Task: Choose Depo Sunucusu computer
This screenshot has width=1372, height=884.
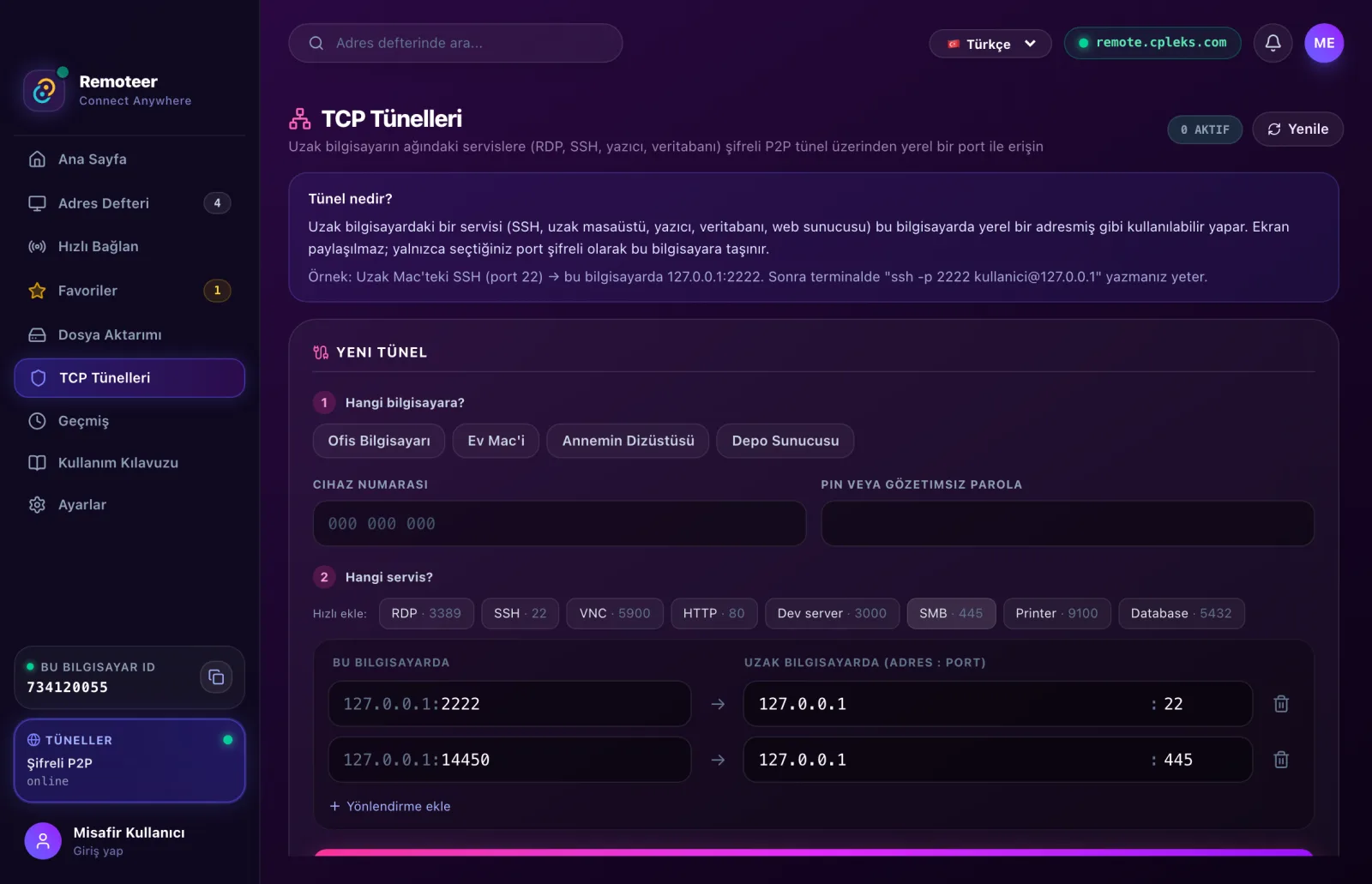Action: (x=785, y=441)
